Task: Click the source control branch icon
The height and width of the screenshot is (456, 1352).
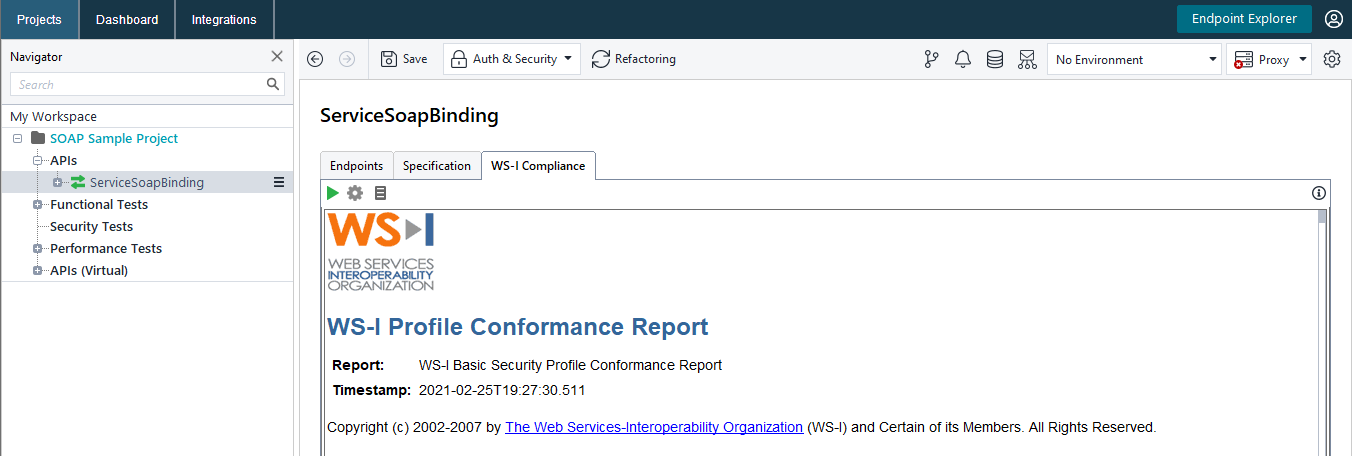Action: (x=932, y=59)
